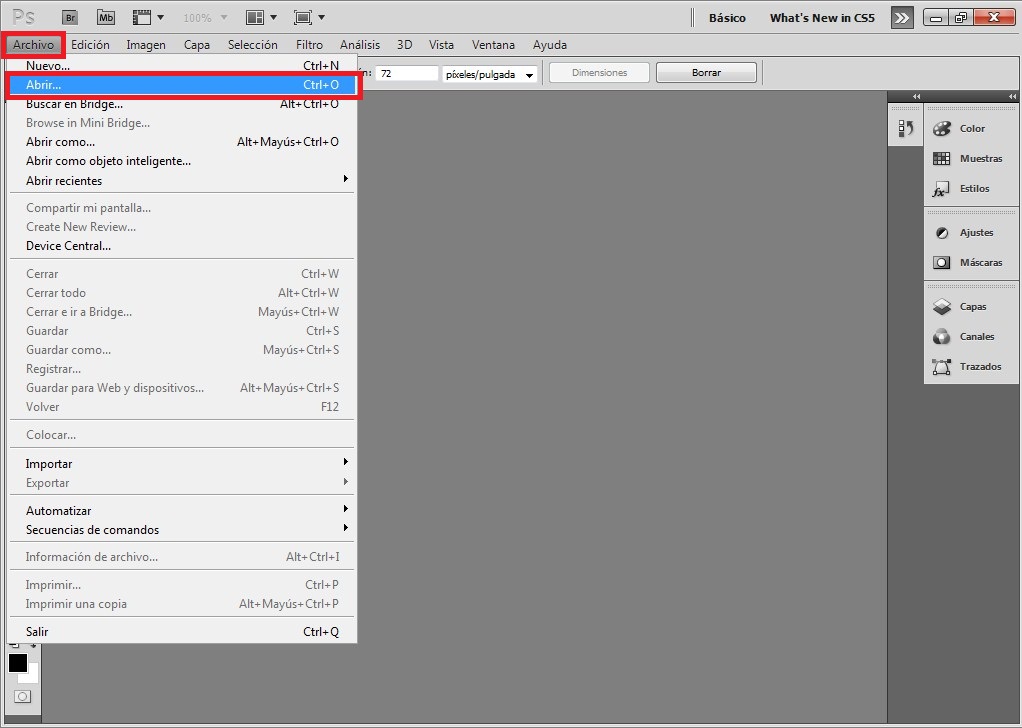
Task: Open the Color panel icon
Action: [x=941, y=128]
